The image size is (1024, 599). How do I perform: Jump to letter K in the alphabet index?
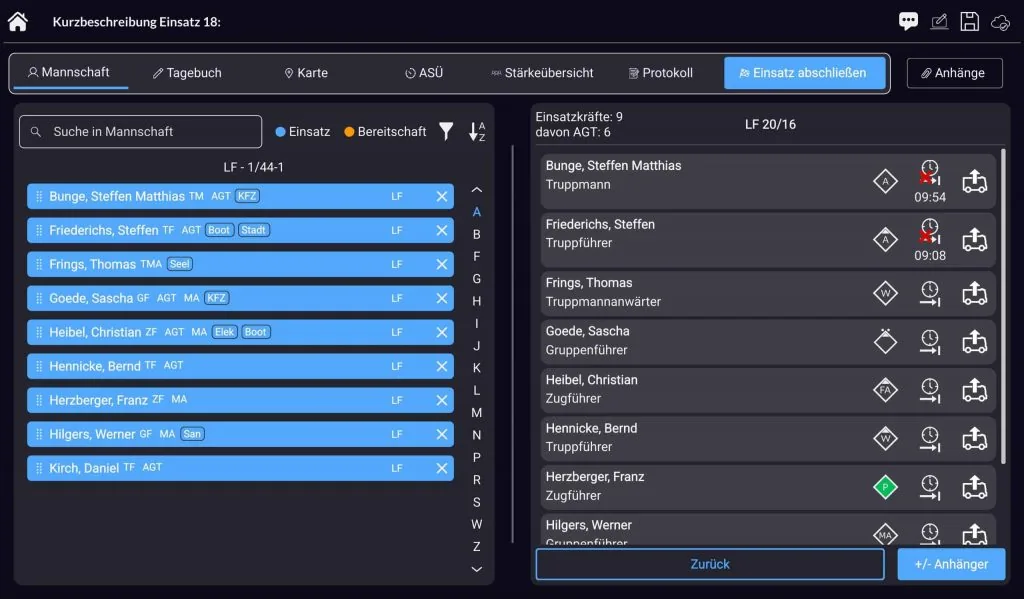click(x=477, y=368)
